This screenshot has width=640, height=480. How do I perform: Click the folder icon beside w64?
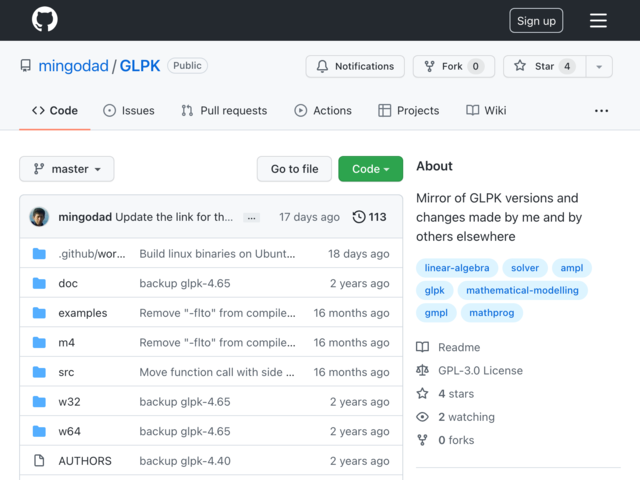[39, 431]
